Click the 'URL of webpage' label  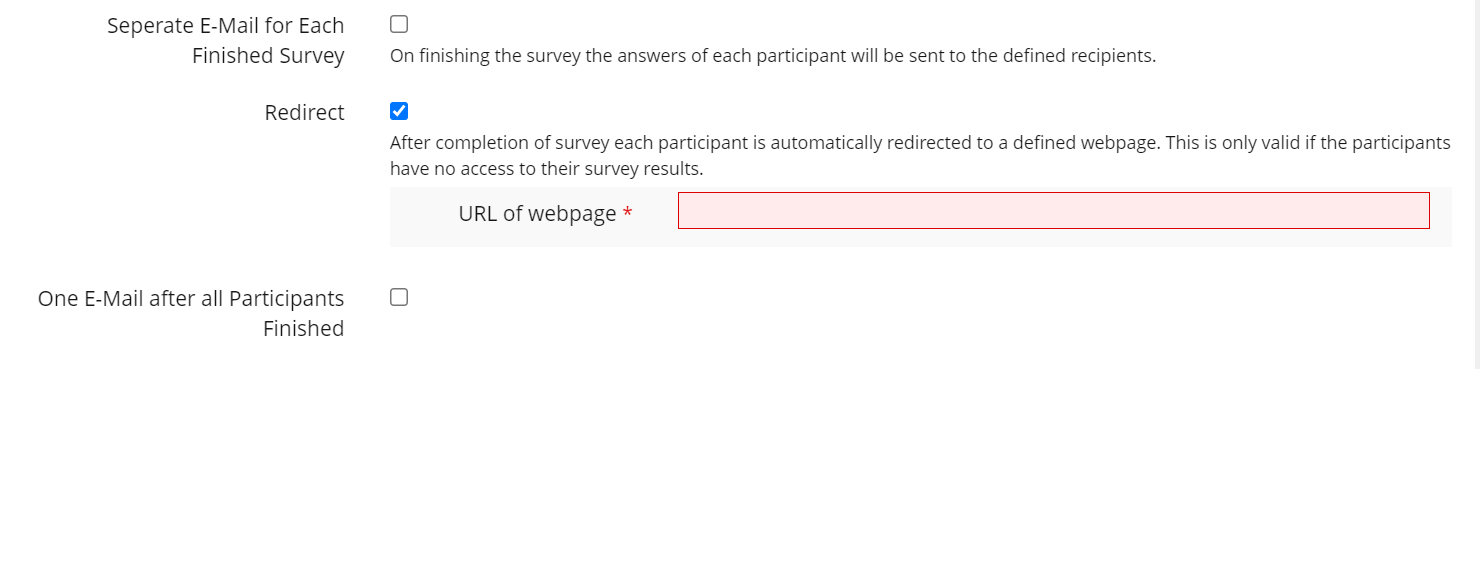pyautogui.click(x=537, y=214)
